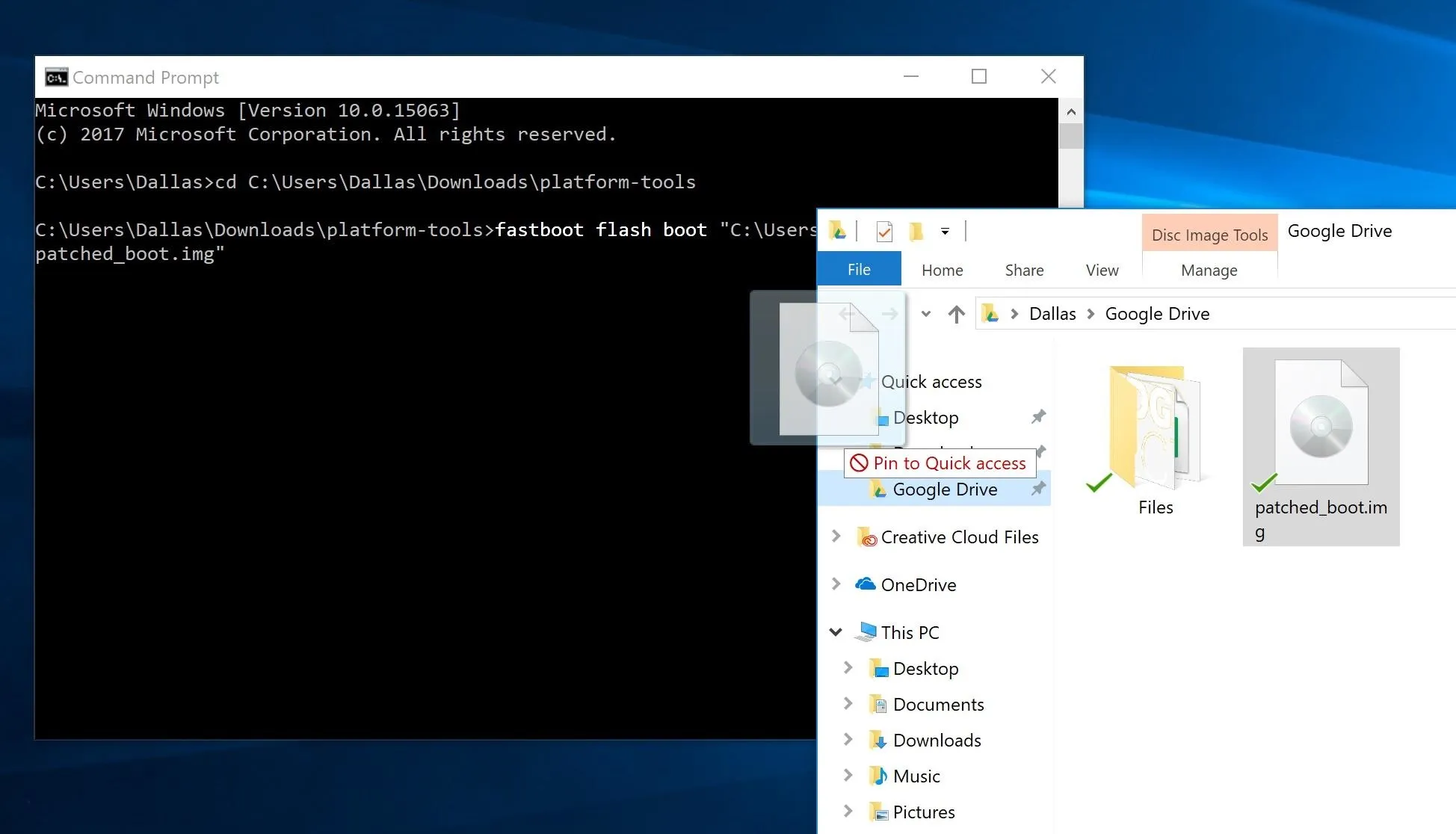
Task: Select OneDrive in the navigation pane
Action: coord(919,585)
